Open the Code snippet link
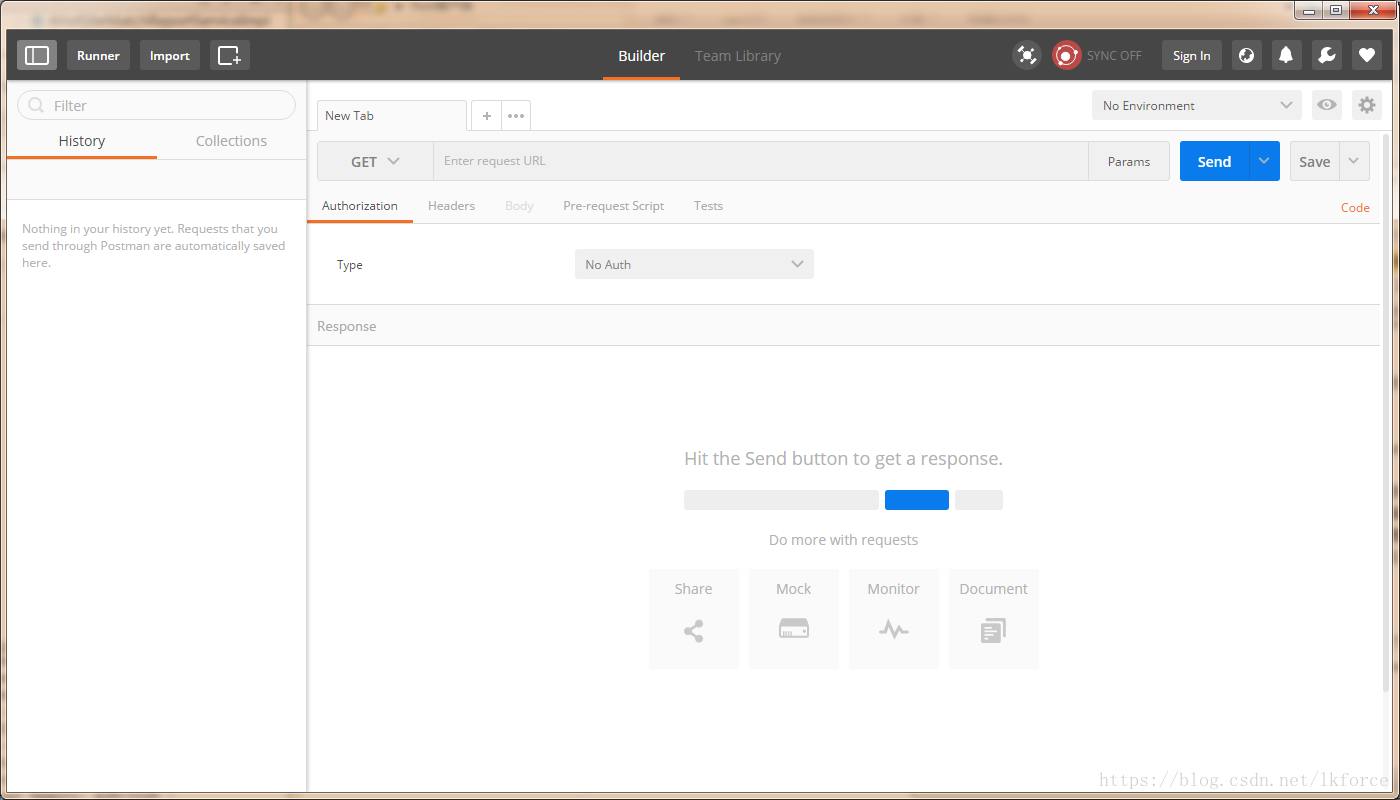This screenshot has height=800, width=1400. click(x=1355, y=207)
